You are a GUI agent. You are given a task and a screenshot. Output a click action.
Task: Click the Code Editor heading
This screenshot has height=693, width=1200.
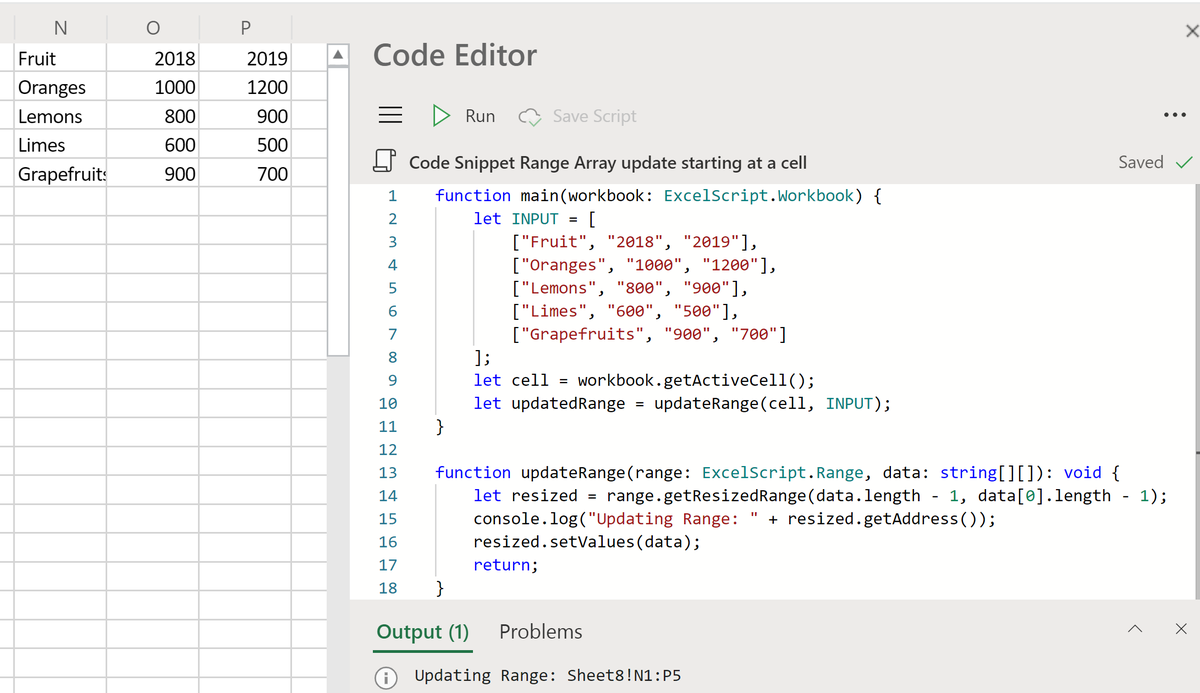tap(455, 55)
